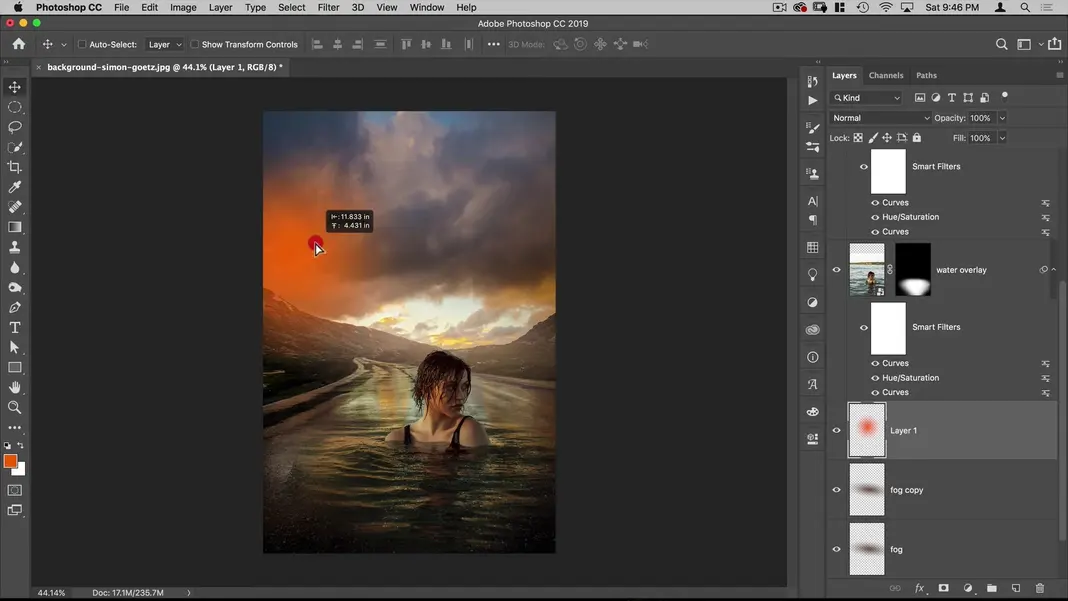Open the Filter menu
Viewport: 1068px width, 601px height.
point(328,7)
